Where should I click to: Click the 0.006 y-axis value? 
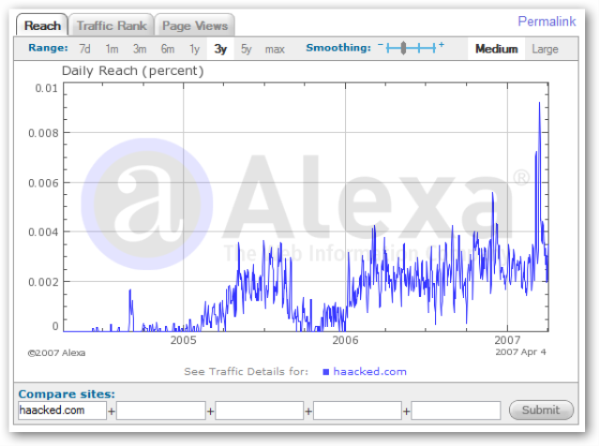pos(44,183)
